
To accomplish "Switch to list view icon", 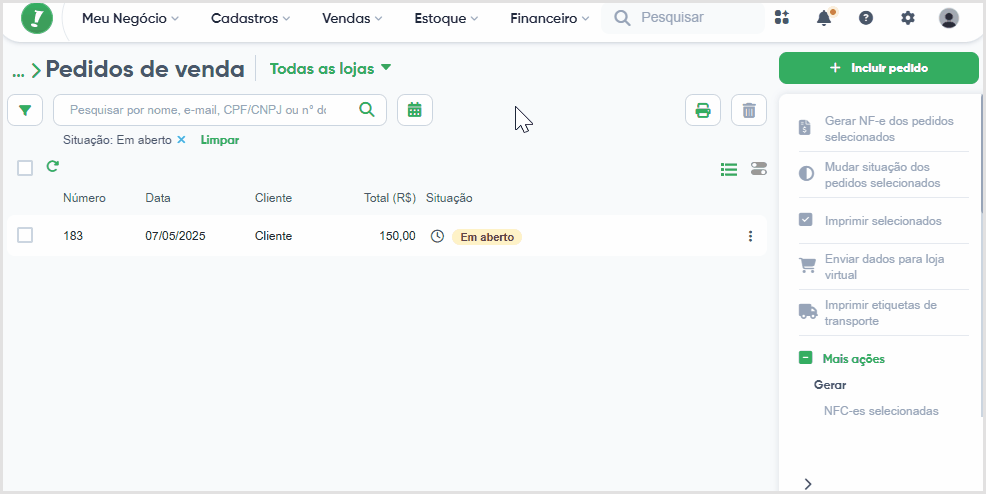I will [x=729, y=169].
